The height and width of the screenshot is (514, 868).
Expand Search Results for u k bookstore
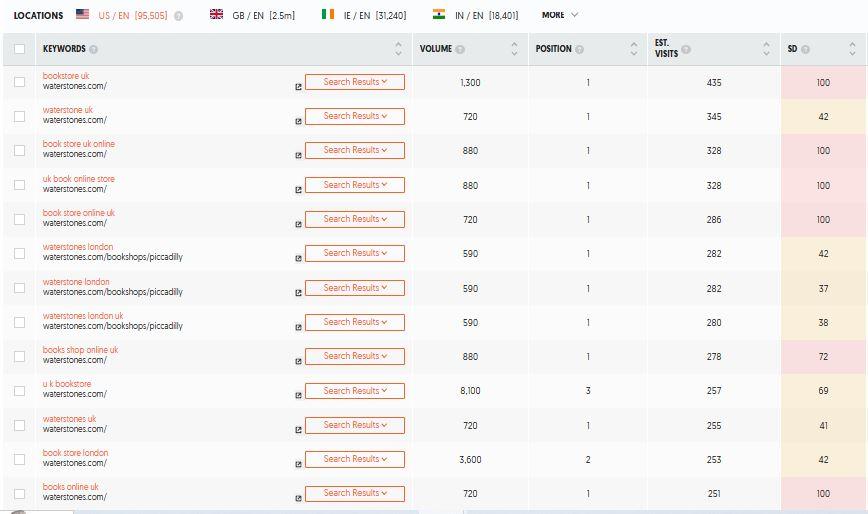click(355, 391)
